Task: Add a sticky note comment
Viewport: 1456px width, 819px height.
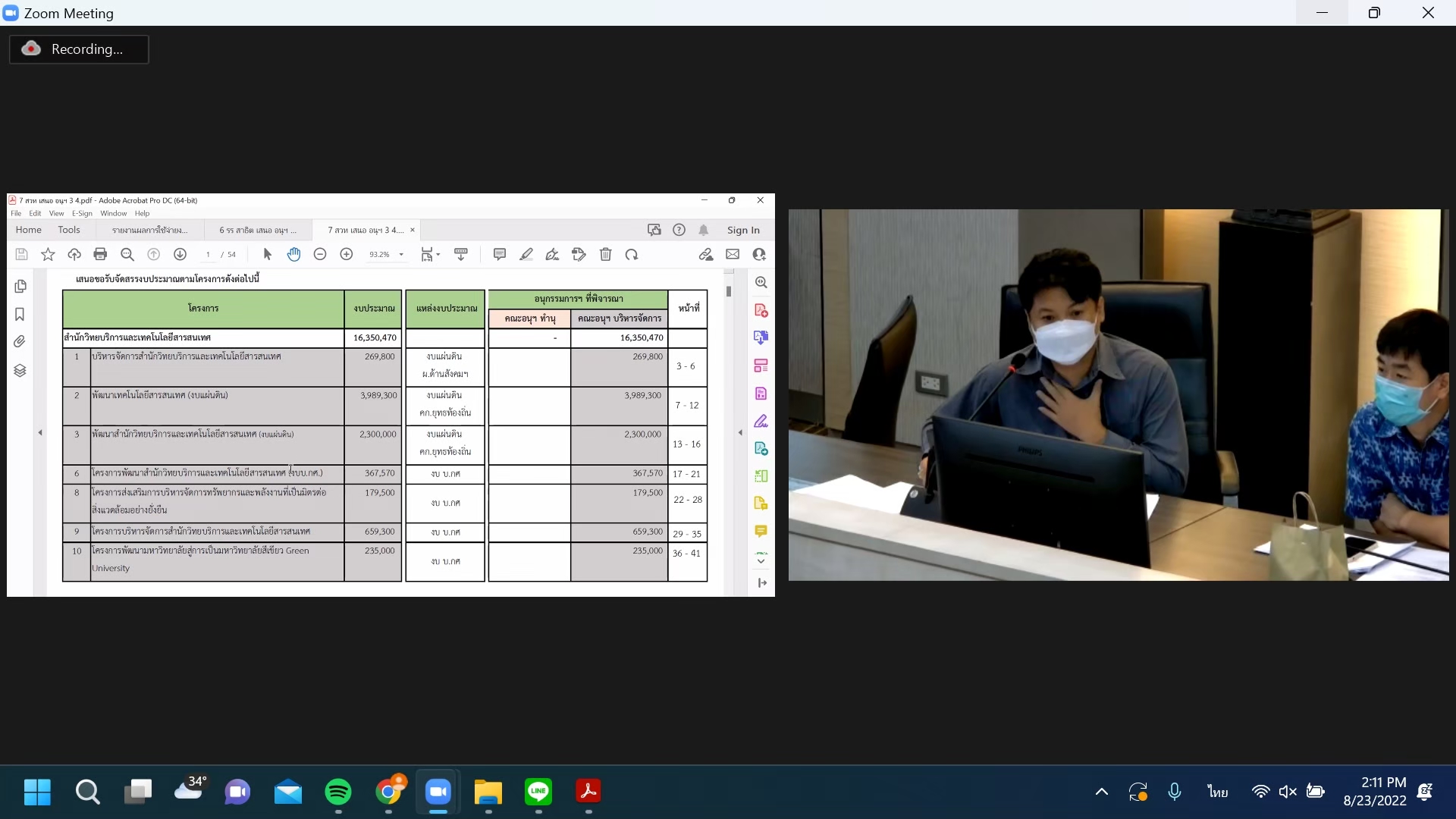Action: [x=499, y=255]
